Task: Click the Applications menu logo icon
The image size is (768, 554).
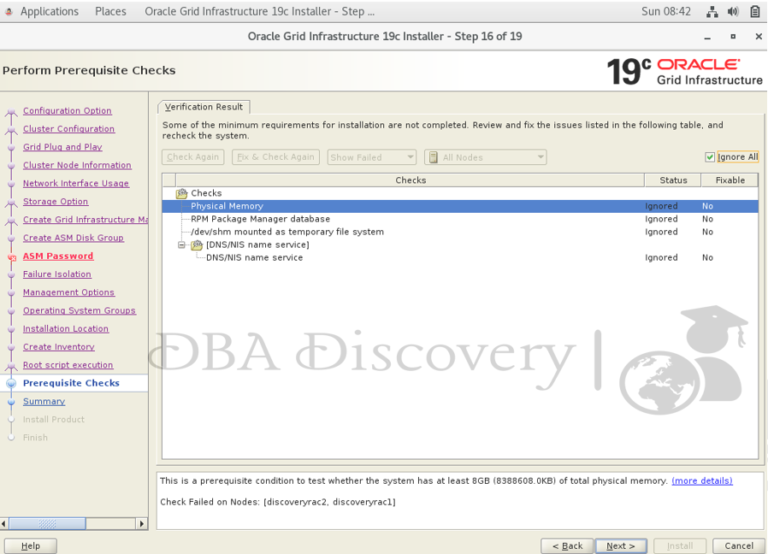Action: pyautogui.click(x=9, y=12)
